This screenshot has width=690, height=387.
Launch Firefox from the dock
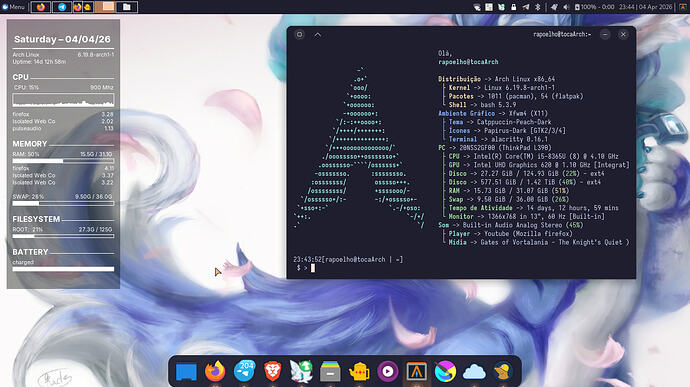pos(215,371)
